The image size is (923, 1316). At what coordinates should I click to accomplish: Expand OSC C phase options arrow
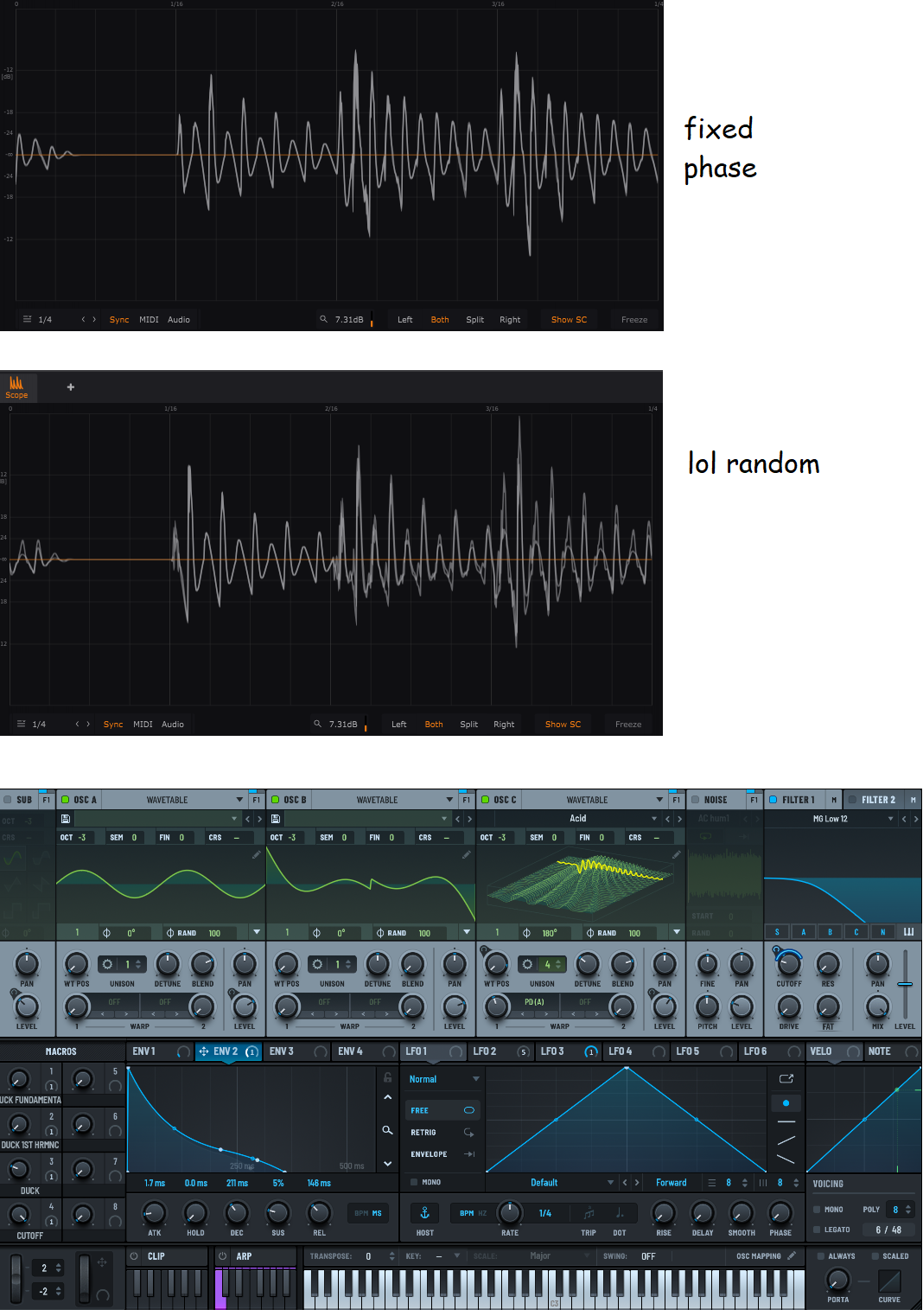tap(677, 932)
